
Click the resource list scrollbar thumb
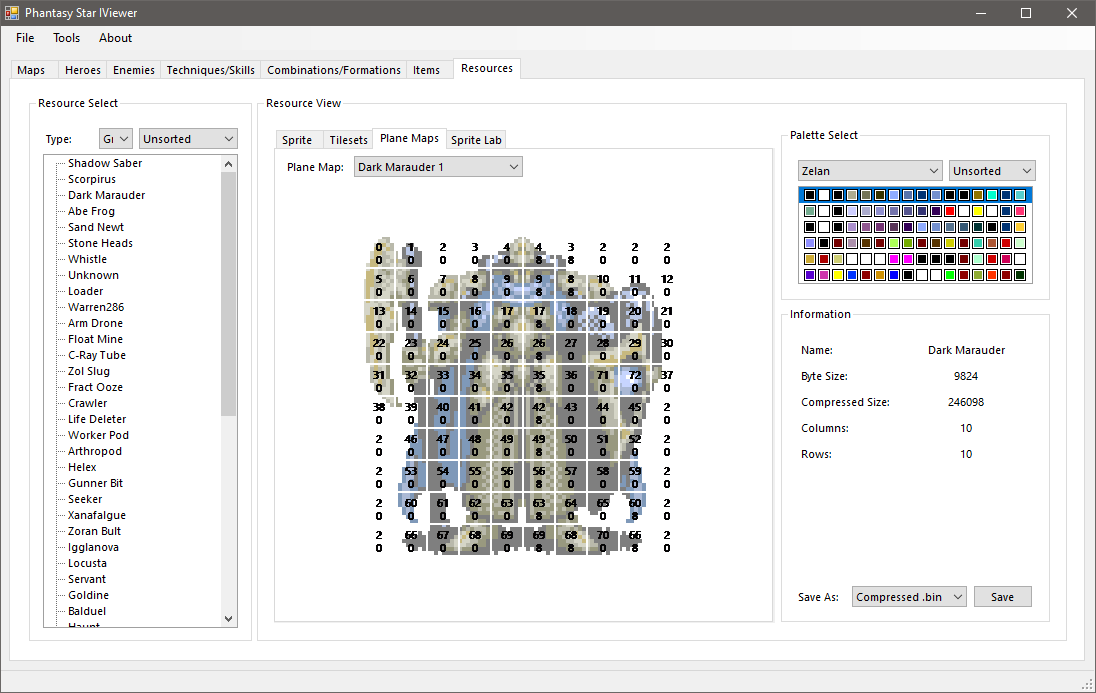(229, 294)
